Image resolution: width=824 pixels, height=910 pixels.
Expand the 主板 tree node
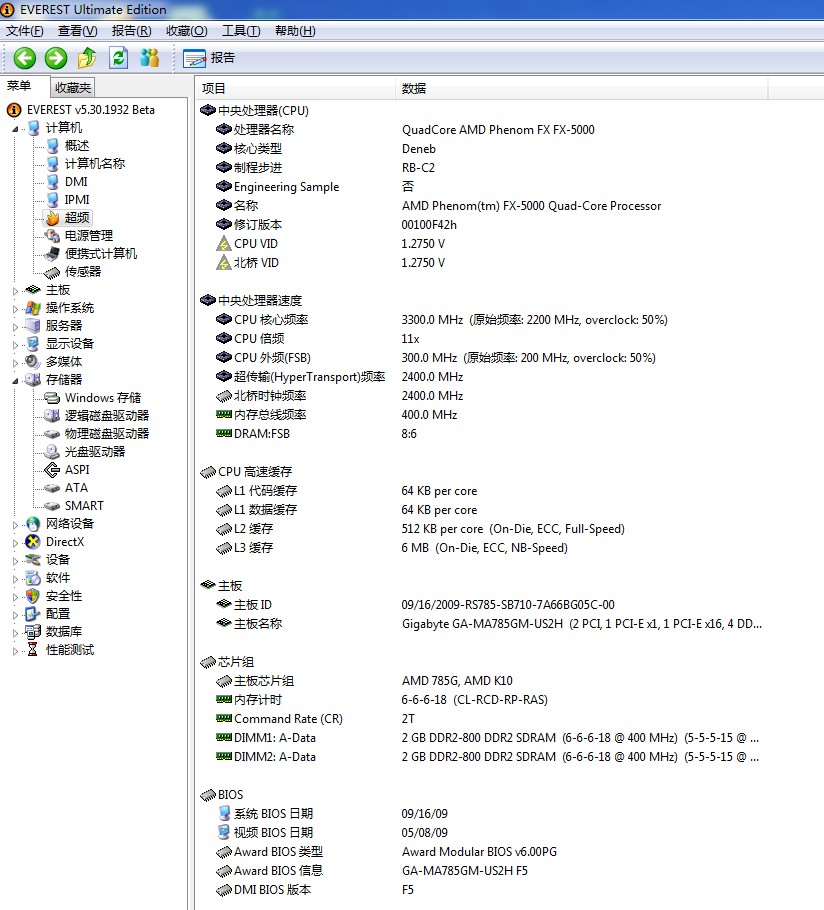[16, 291]
